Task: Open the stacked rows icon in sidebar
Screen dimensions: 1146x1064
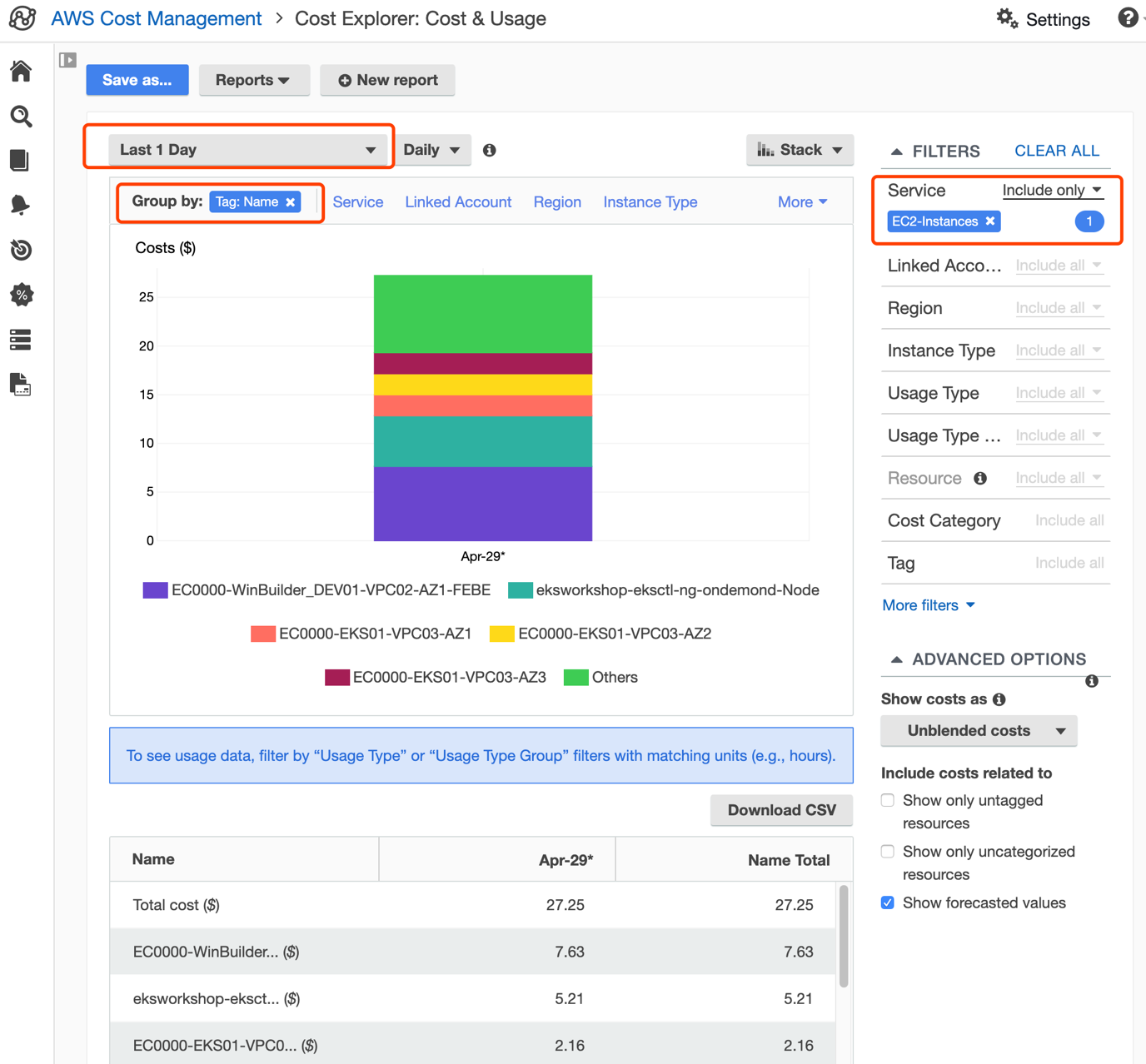Action: 21,340
